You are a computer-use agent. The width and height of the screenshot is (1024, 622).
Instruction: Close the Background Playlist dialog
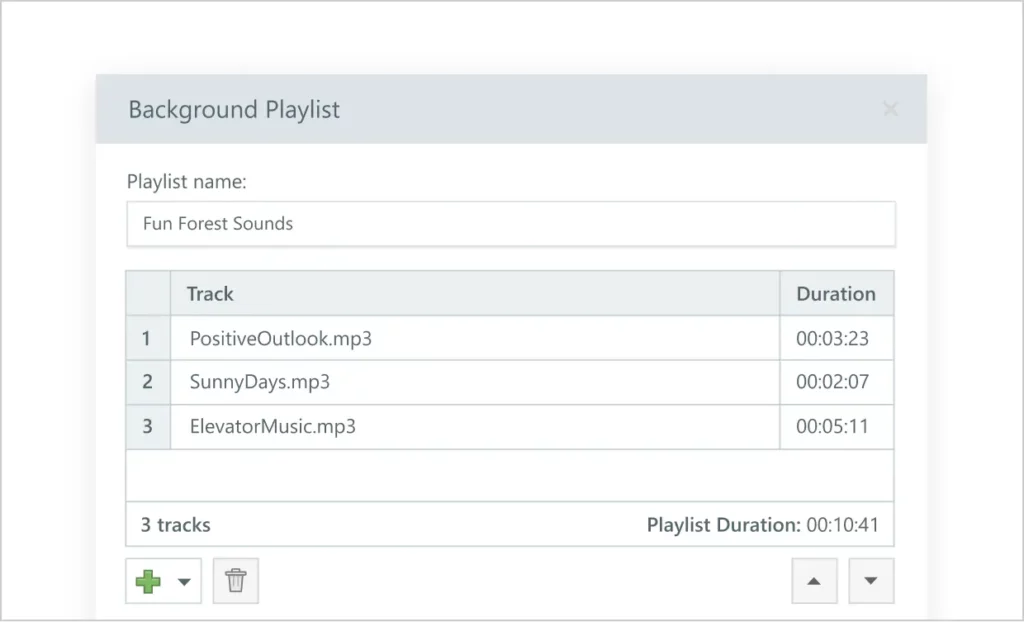pyautogui.click(x=890, y=109)
